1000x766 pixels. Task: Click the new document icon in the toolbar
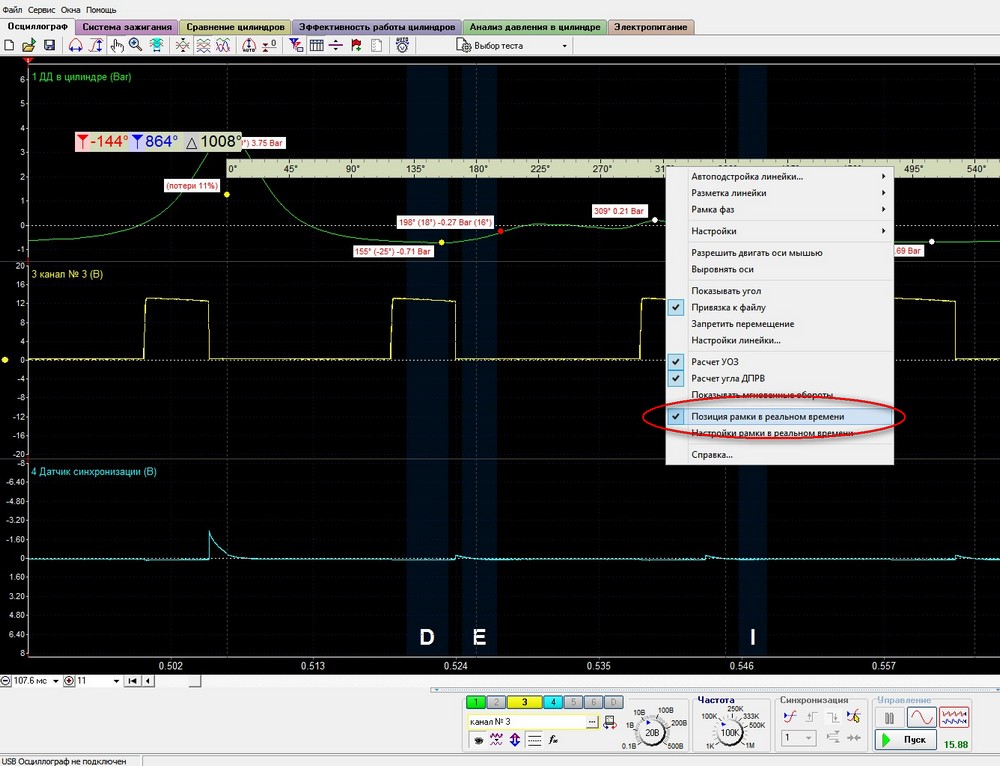click(x=9, y=45)
